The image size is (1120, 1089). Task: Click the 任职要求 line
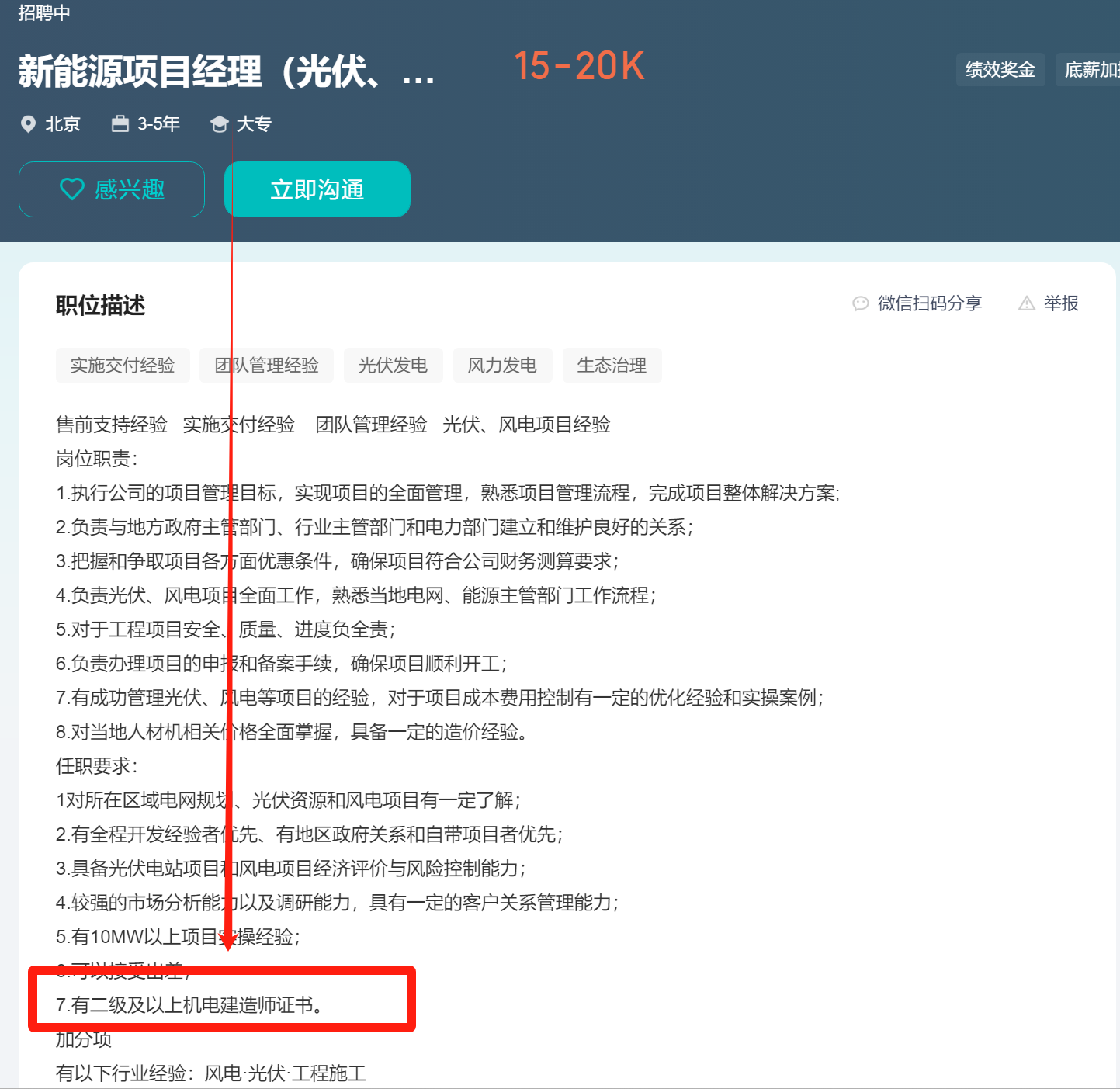coord(96,766)
